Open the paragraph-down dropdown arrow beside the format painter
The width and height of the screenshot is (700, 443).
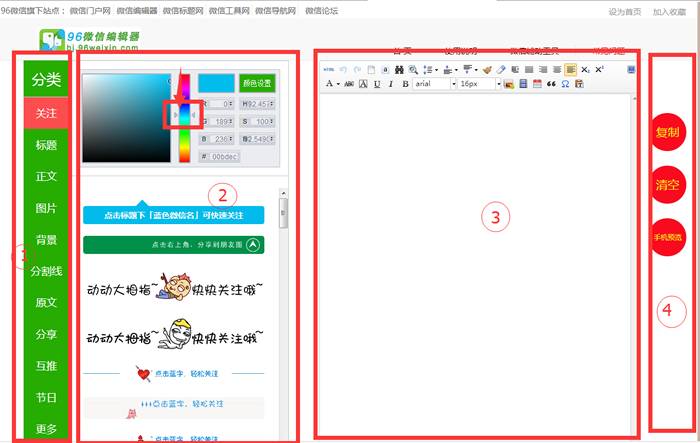[x=476, y=70]
